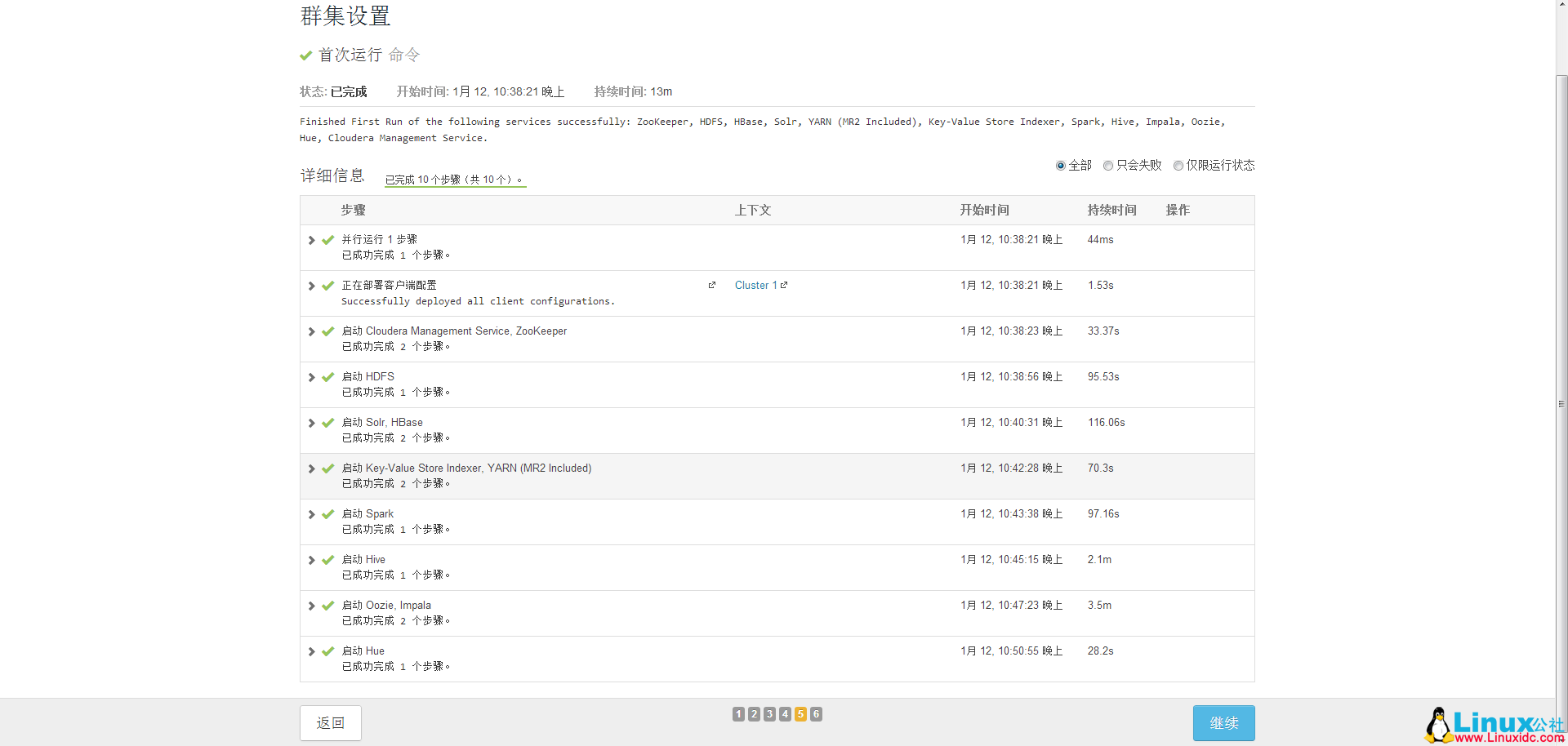1568x746 pixels.
Task: Jump to wizard step 6 in pagination
Action: point(816,714)
